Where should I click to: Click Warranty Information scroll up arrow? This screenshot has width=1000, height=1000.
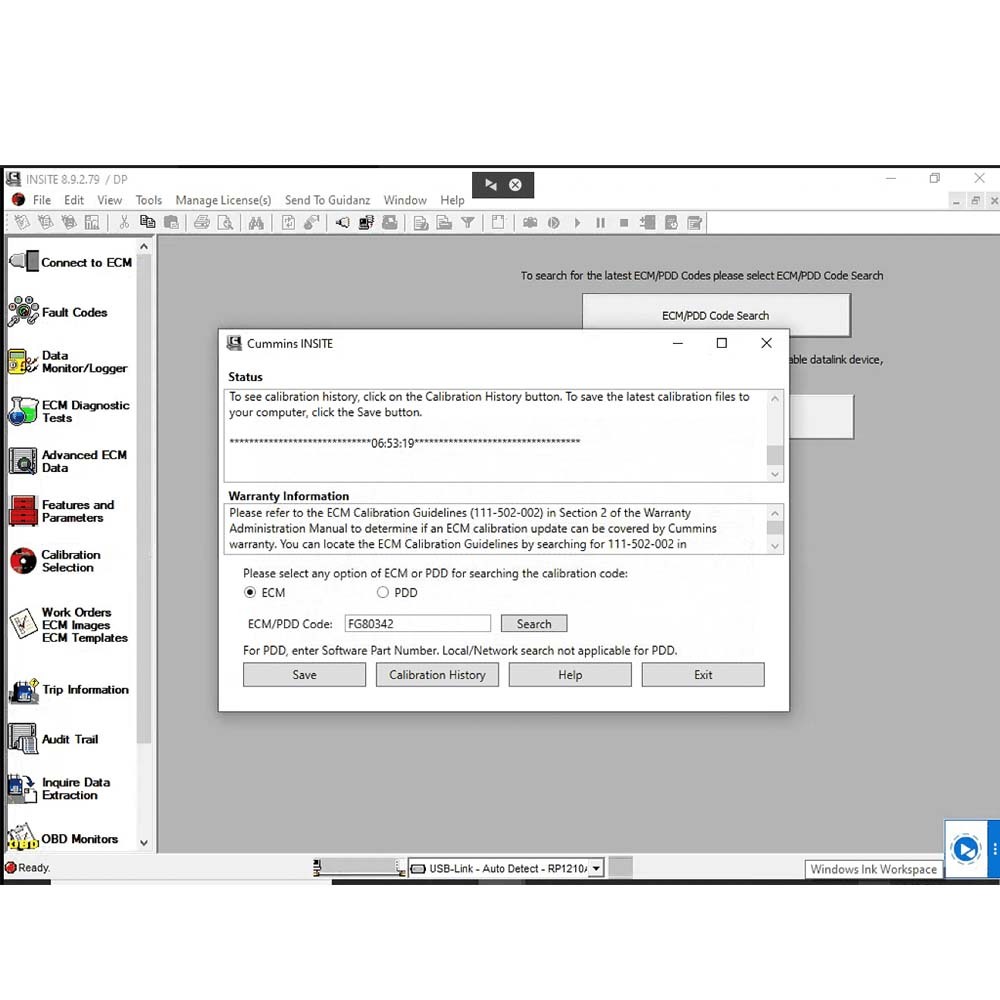tap(775, 513)
